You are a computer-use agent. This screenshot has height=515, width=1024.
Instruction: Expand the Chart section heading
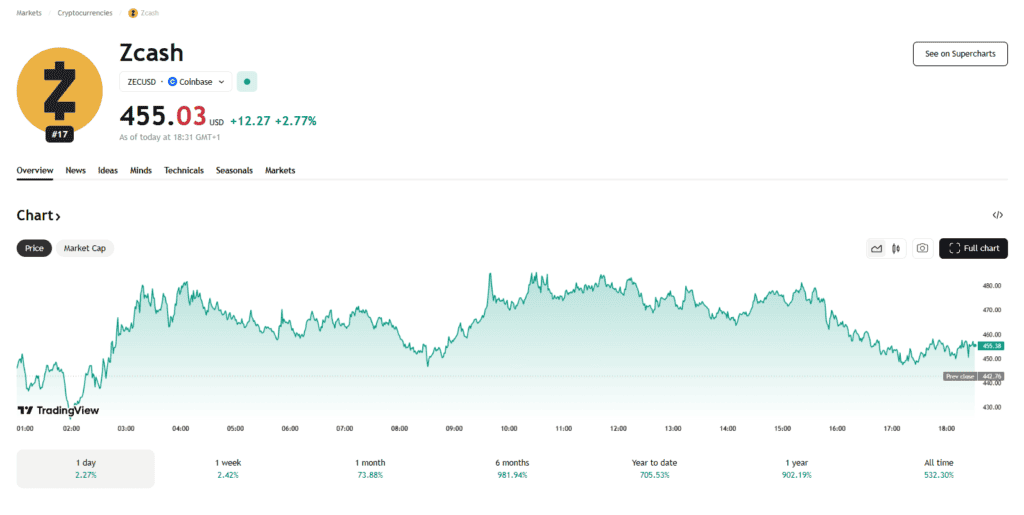tap(39, 216)
